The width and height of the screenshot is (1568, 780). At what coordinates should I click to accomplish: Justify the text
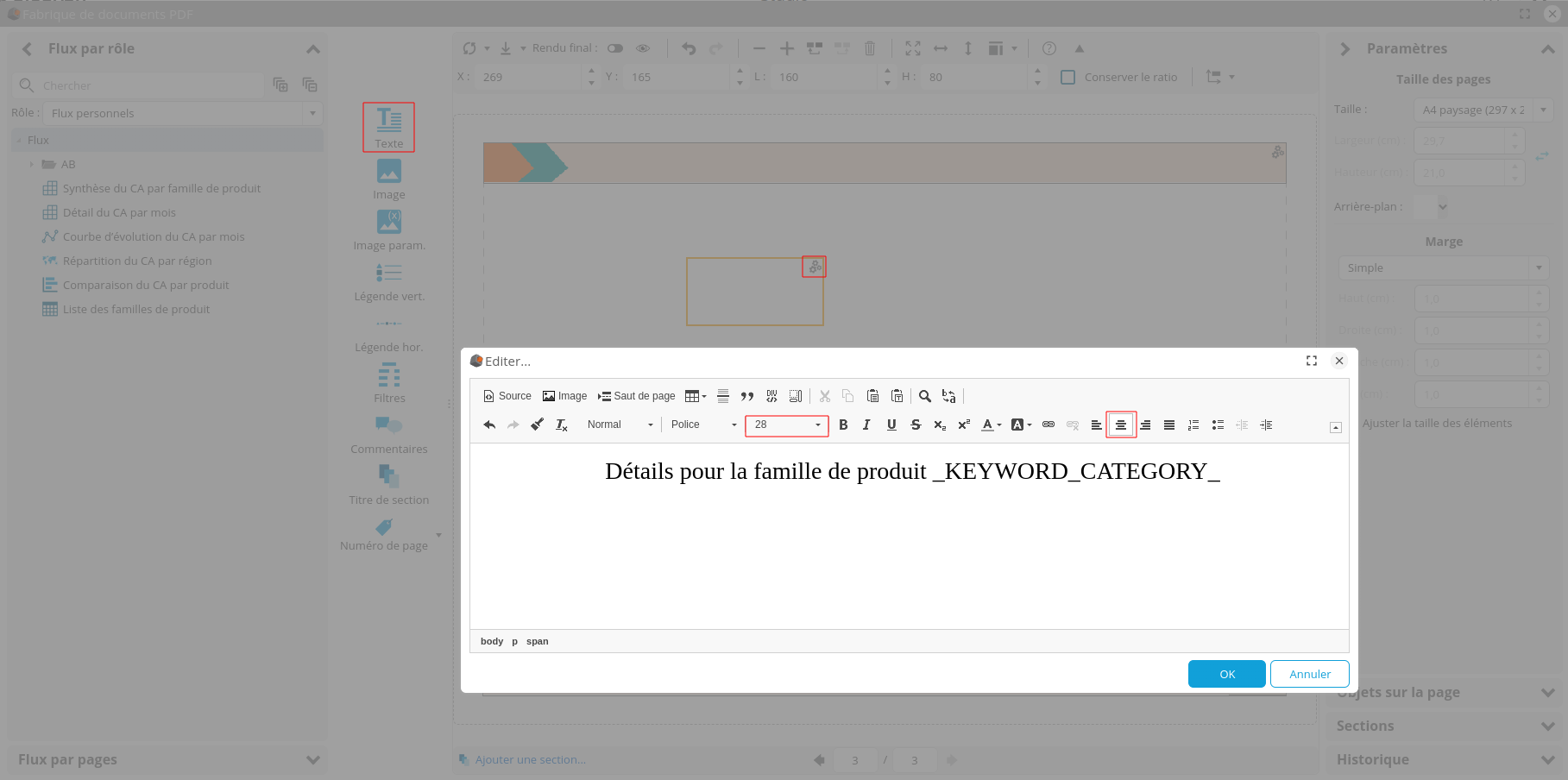pyautogui.click(x=1169, y=425)
